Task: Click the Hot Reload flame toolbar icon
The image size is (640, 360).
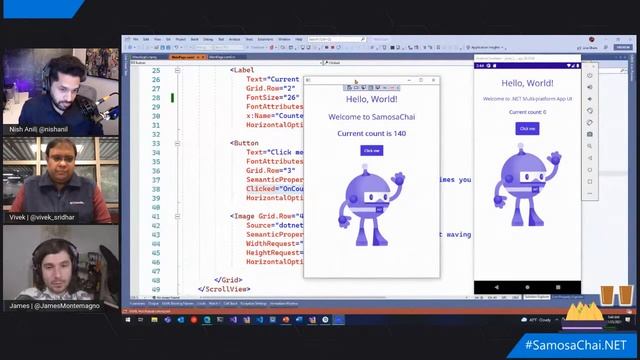Action: [271, 47]
